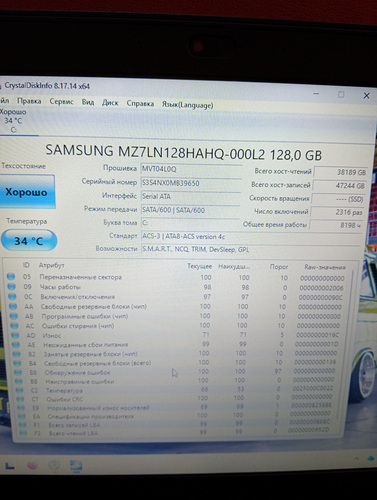Click status circle of Свободные резервные блоки (чип)

coord(13,306)
